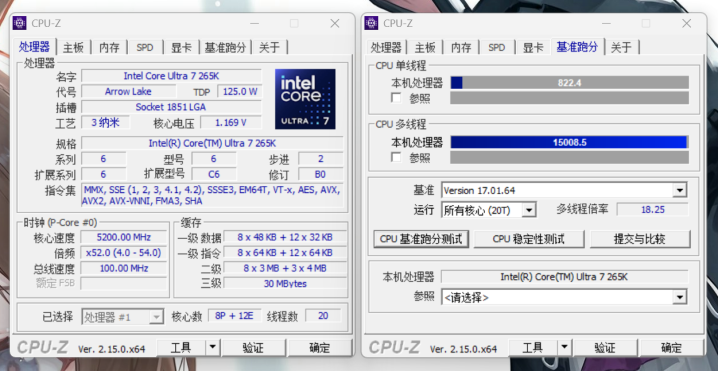
Task: Click 验证 button in right window
Action: (605, 348)
